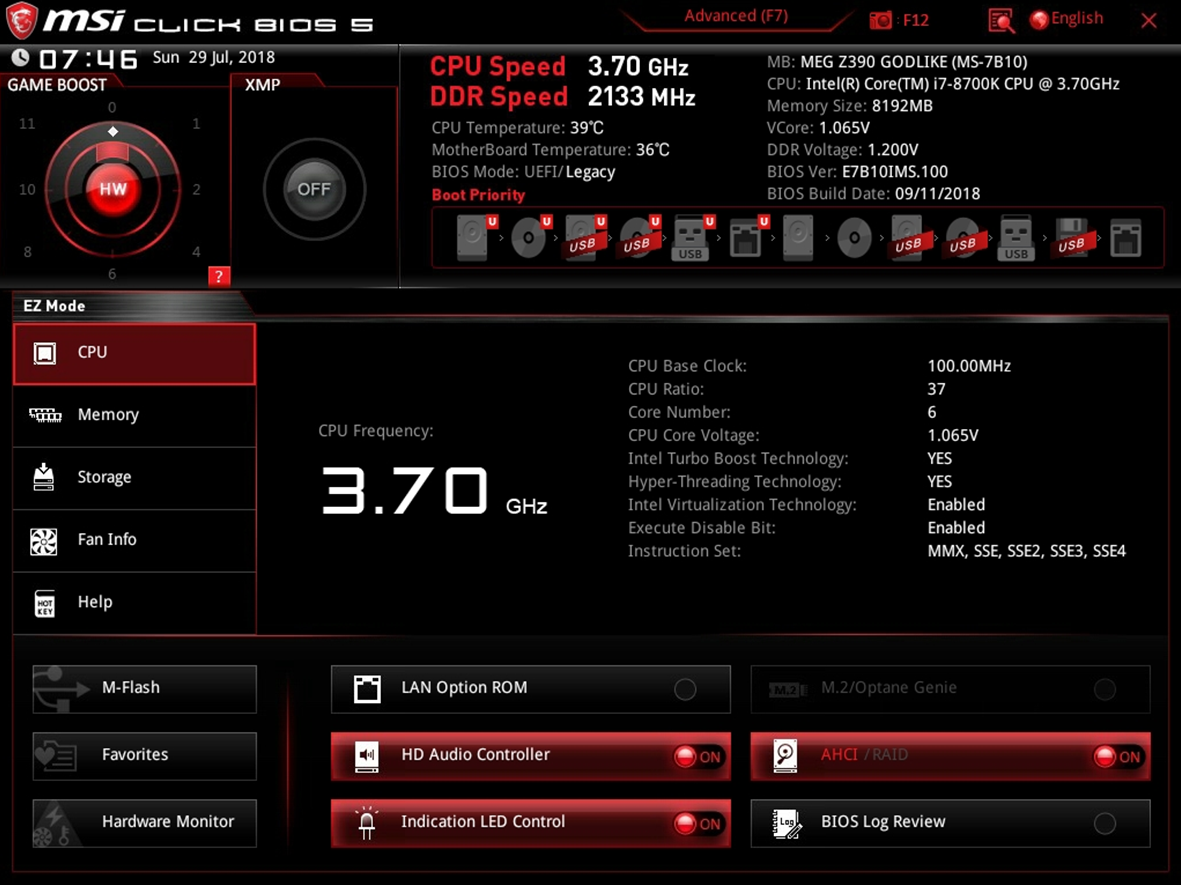Open Favorites menu

click(144, 755)
